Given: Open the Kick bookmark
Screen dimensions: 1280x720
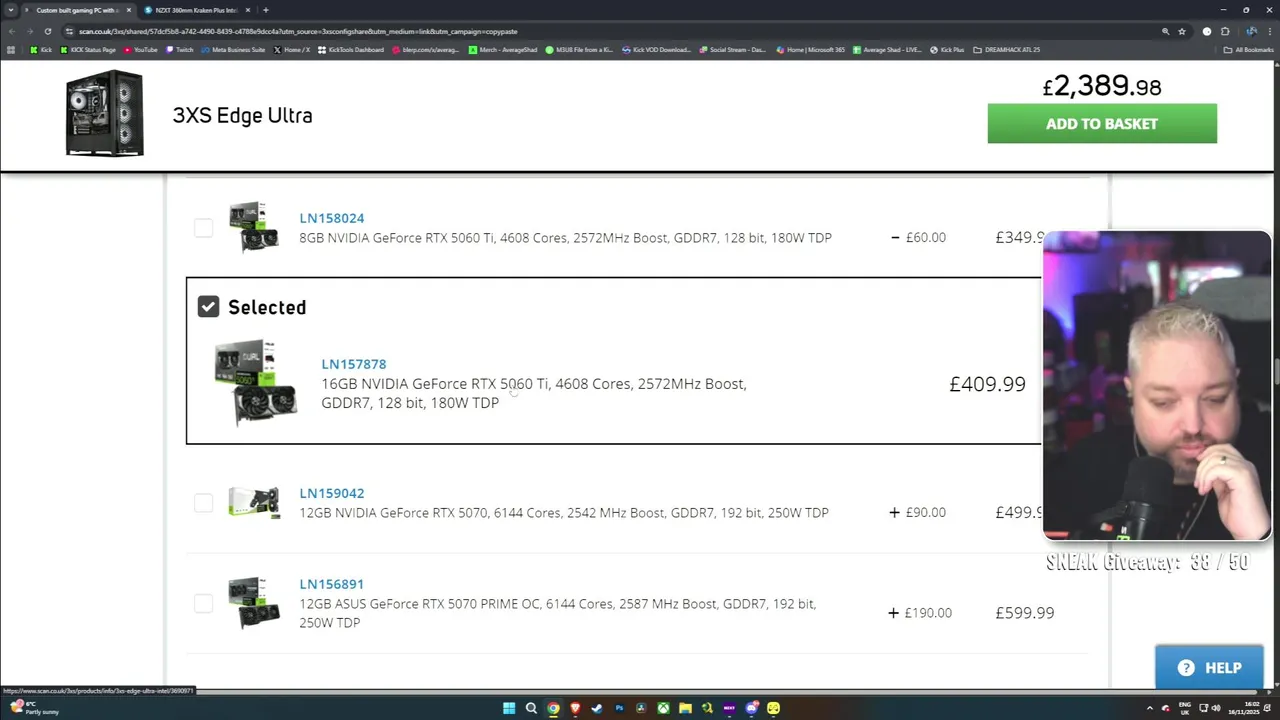Looking at the screenshot, I should [41, 49].
